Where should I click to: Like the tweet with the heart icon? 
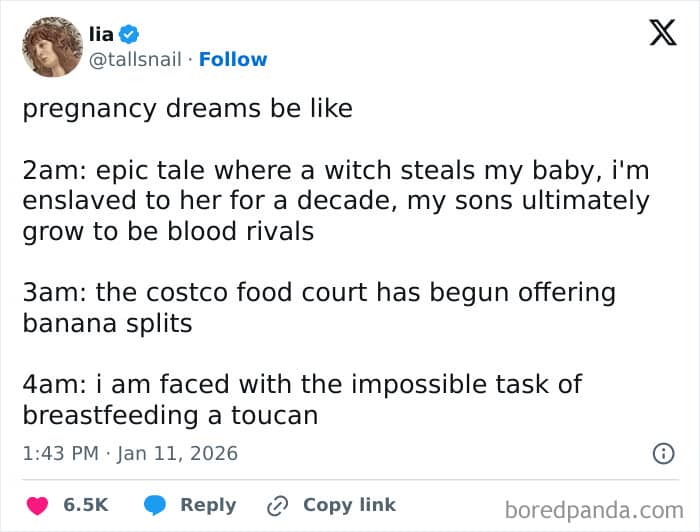pos(37,505)
